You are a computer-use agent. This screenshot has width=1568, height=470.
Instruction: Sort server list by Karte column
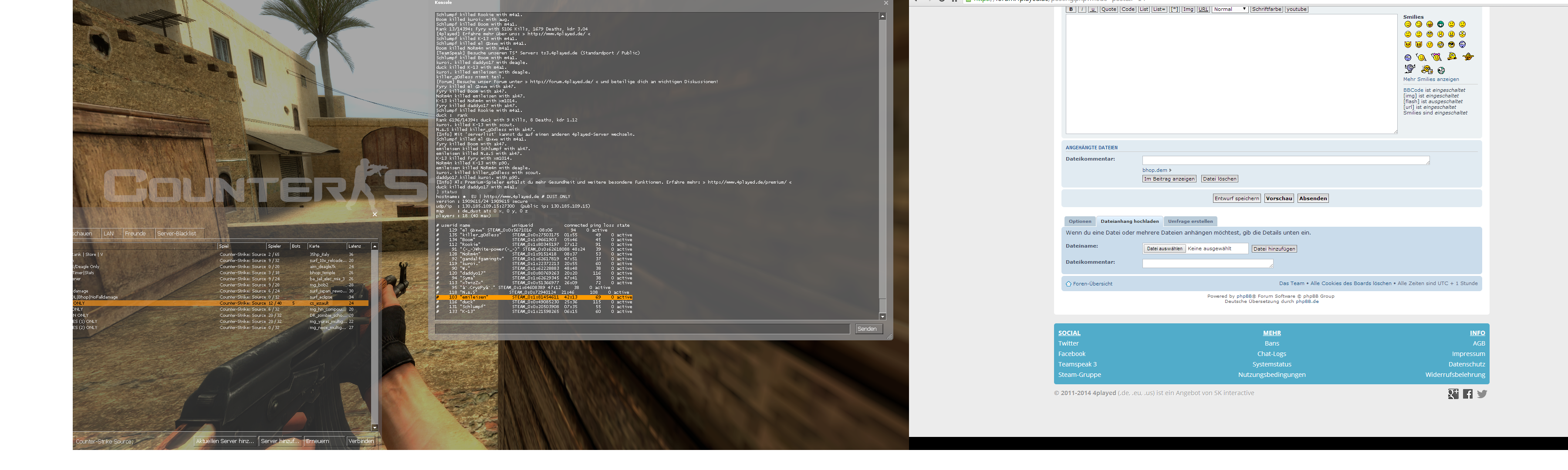[x=328, y=246]
